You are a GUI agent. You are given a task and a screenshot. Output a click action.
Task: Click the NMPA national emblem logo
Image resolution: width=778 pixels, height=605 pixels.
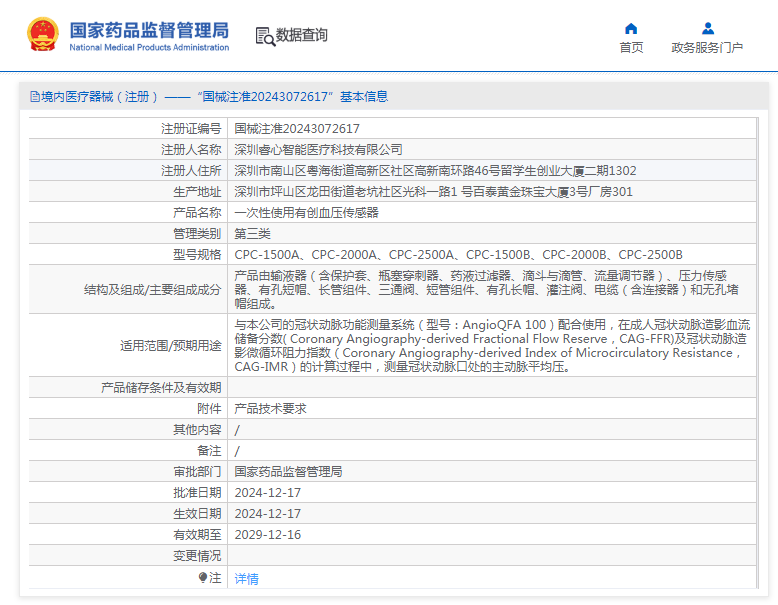click(x=42, y=35)
